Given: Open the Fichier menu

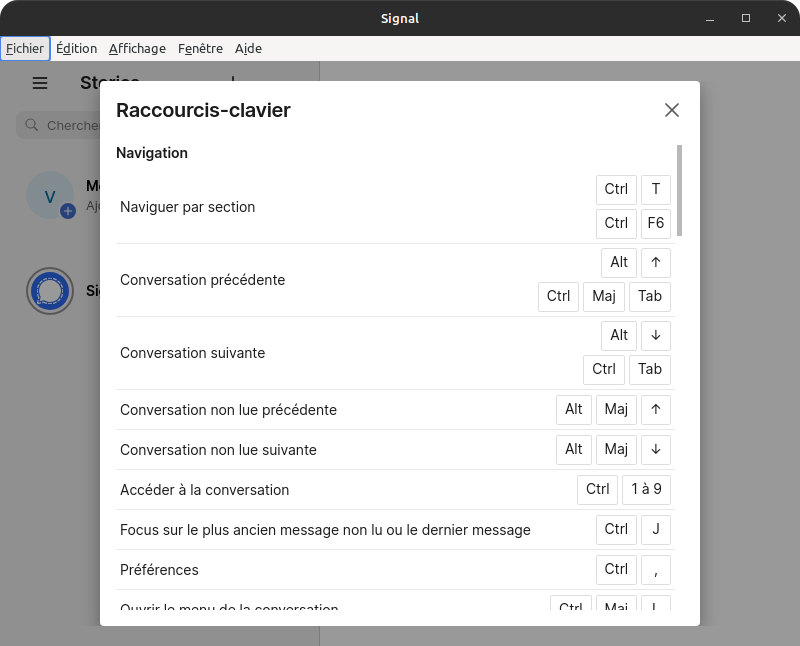Looking at the screenshot, I should [25, 48].
